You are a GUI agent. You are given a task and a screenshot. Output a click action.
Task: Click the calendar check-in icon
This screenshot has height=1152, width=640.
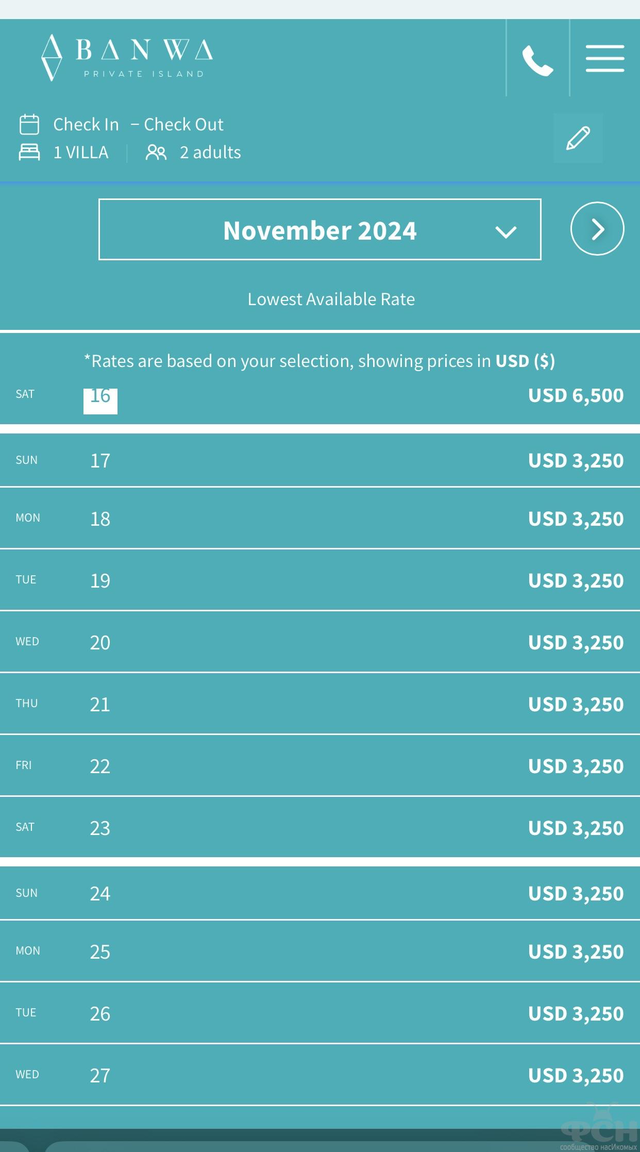[29, 124]
